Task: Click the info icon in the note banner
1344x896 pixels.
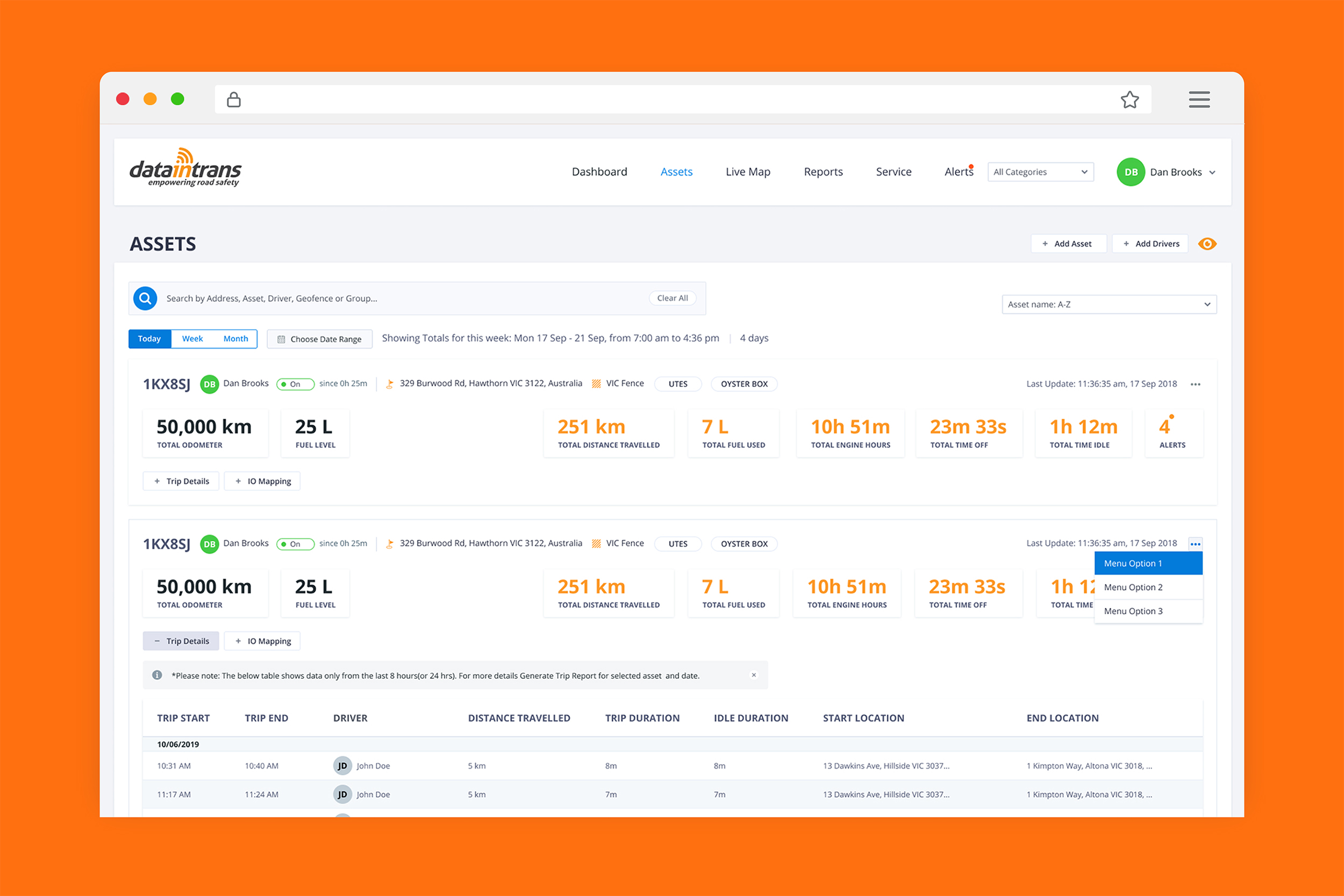Action: [x=157, y=675]
